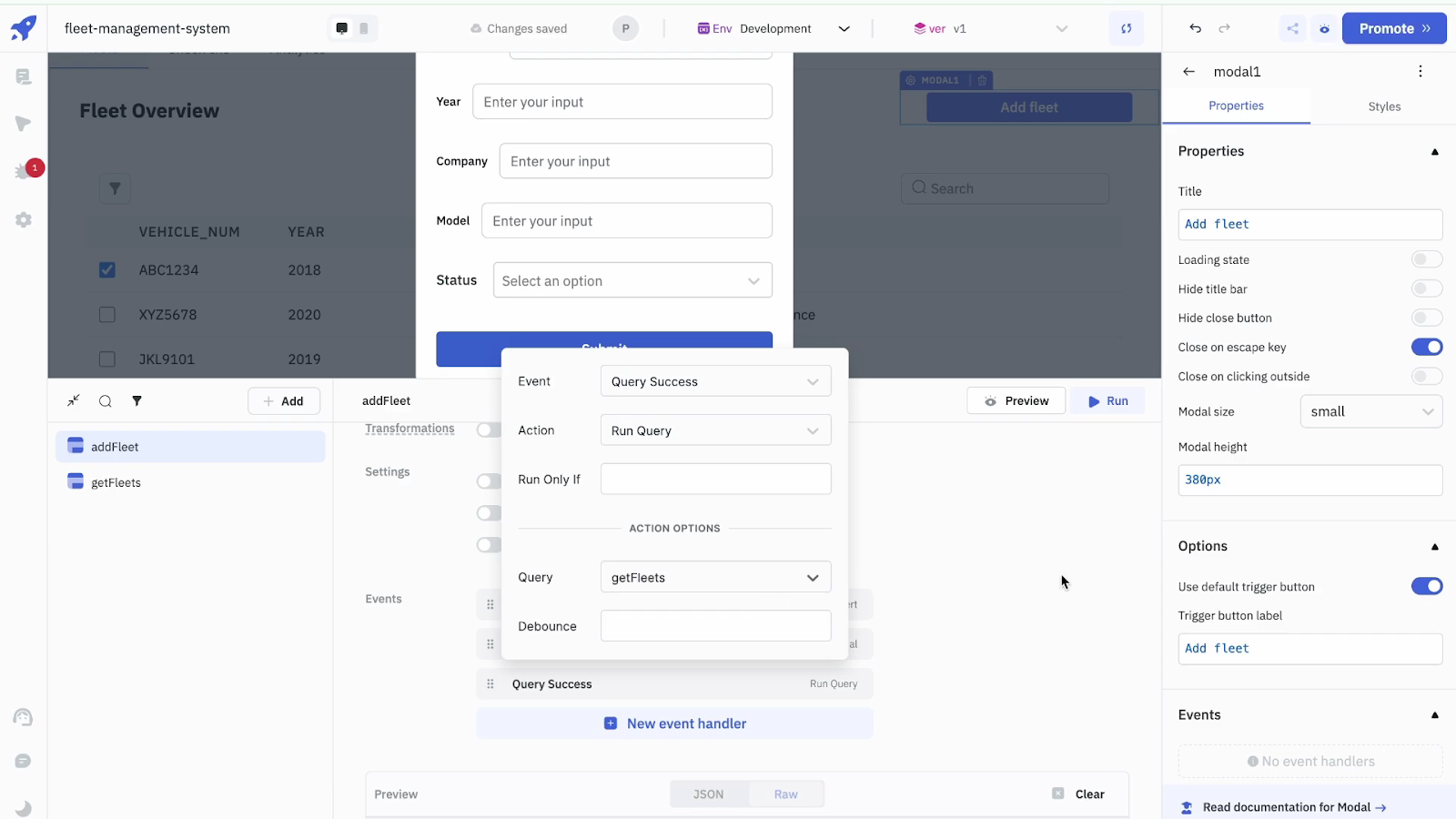
Task: Switch to the Styles tab
Action: pyautogui.click(x=1383, y=106)
